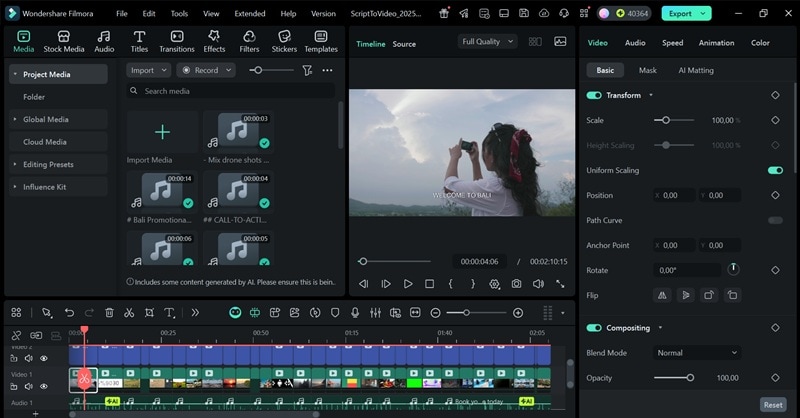Toggle the Compositing switch
The width and height of the screenshot is (800, 418).
[x=594, y=328]
